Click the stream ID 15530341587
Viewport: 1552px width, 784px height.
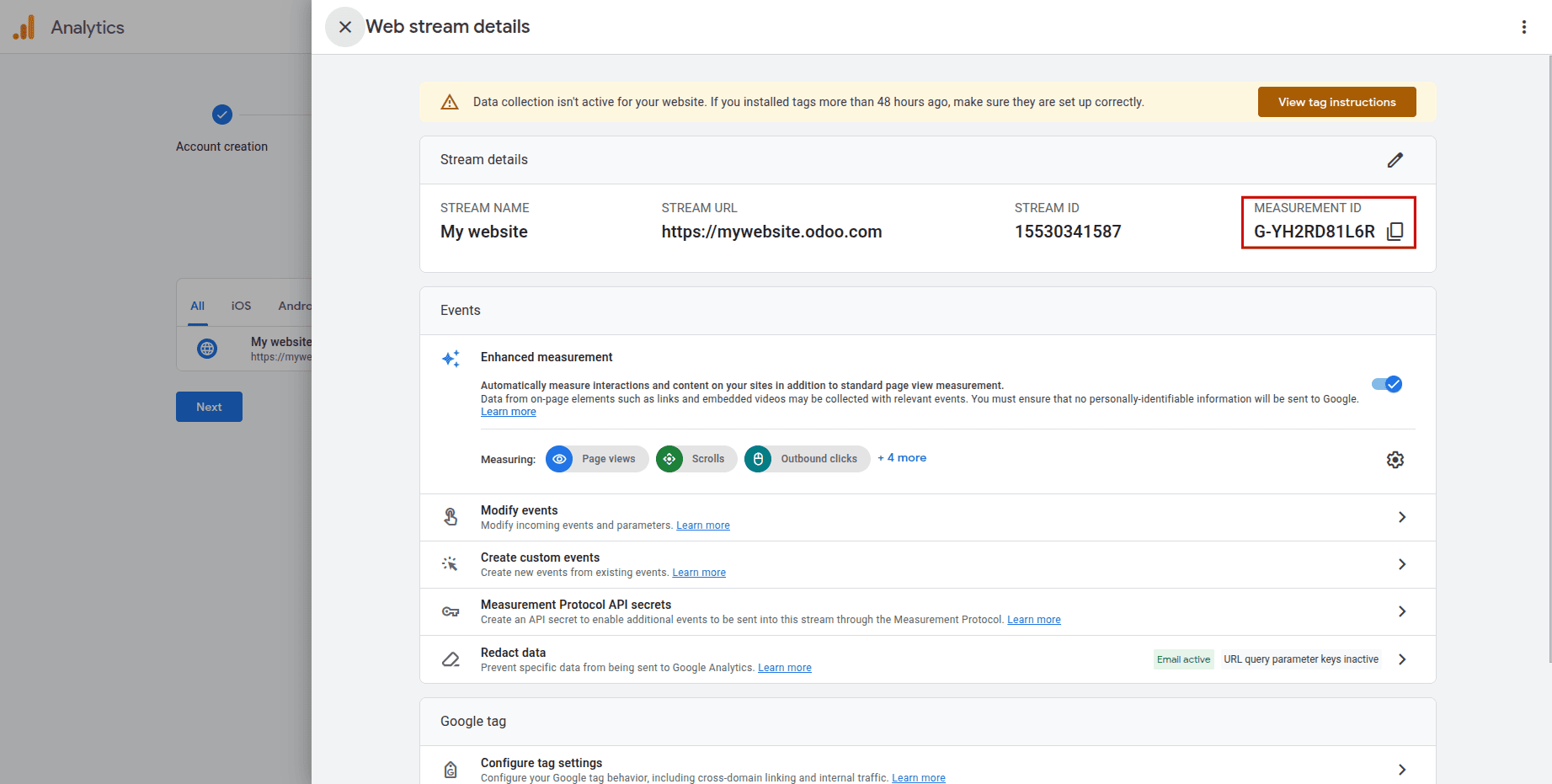pos(1068,232)
